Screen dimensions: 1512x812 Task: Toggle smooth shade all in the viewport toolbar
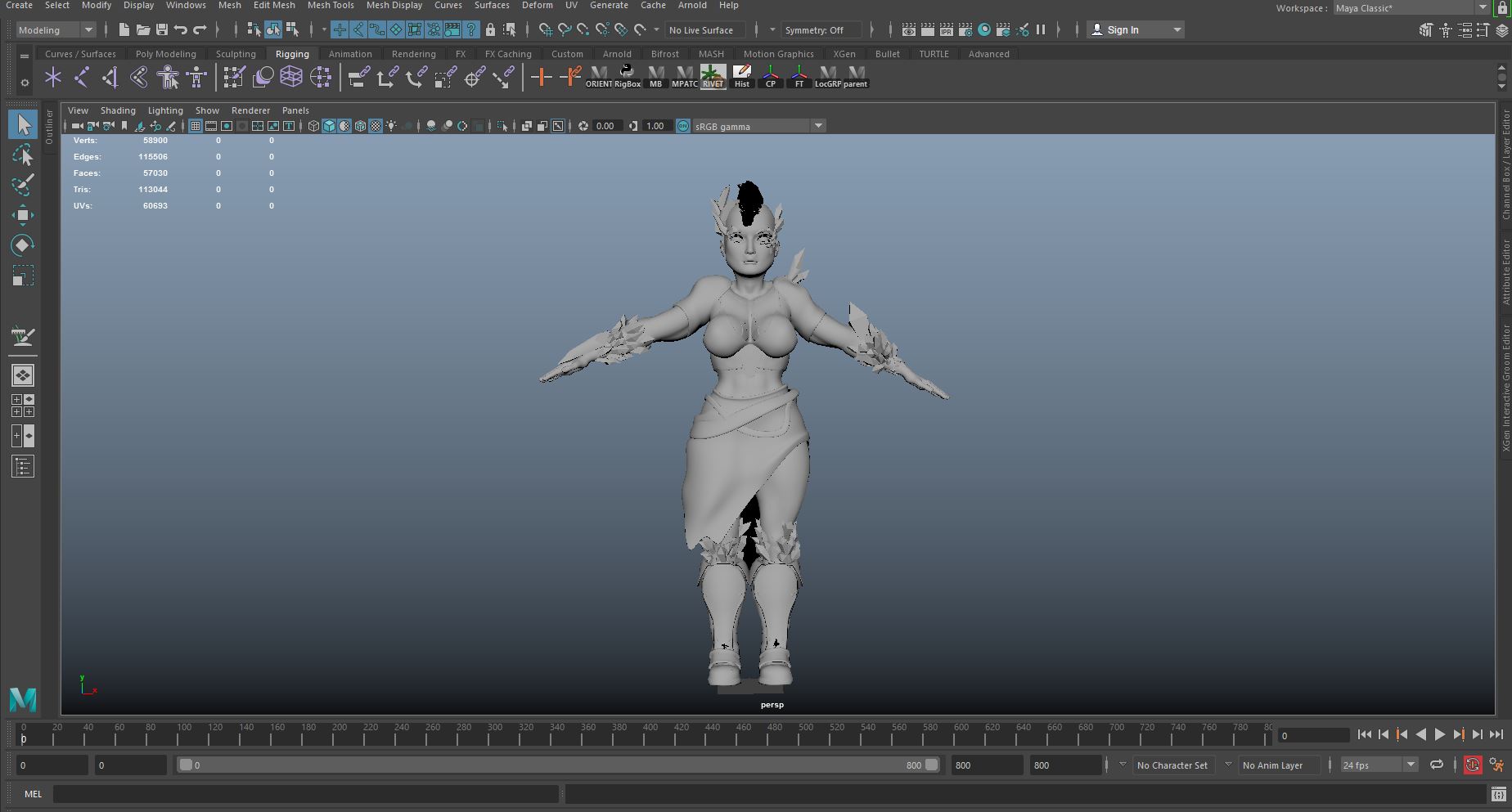point(329,126)
